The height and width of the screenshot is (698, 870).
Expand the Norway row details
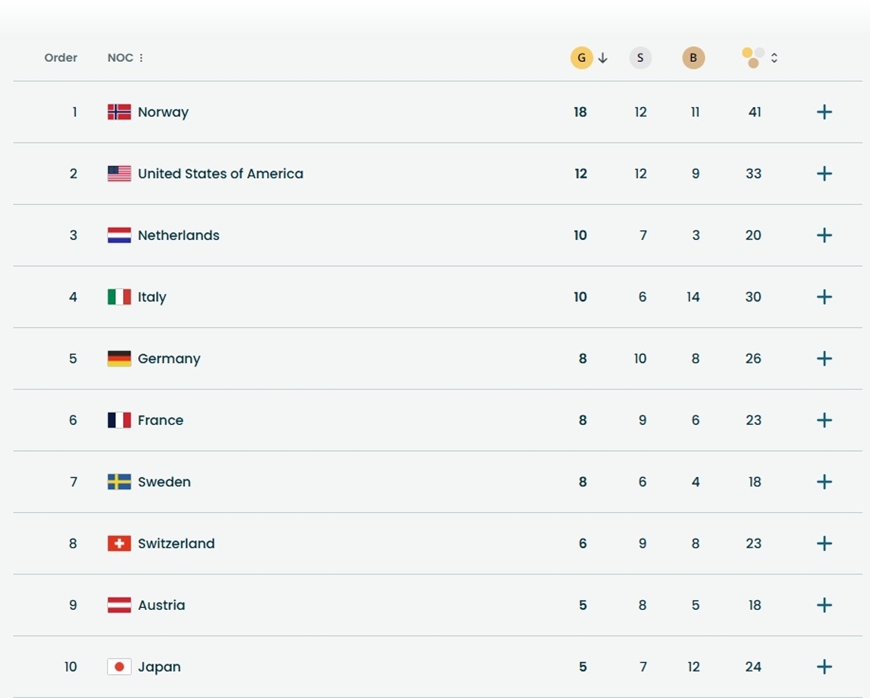click(824, 112)
